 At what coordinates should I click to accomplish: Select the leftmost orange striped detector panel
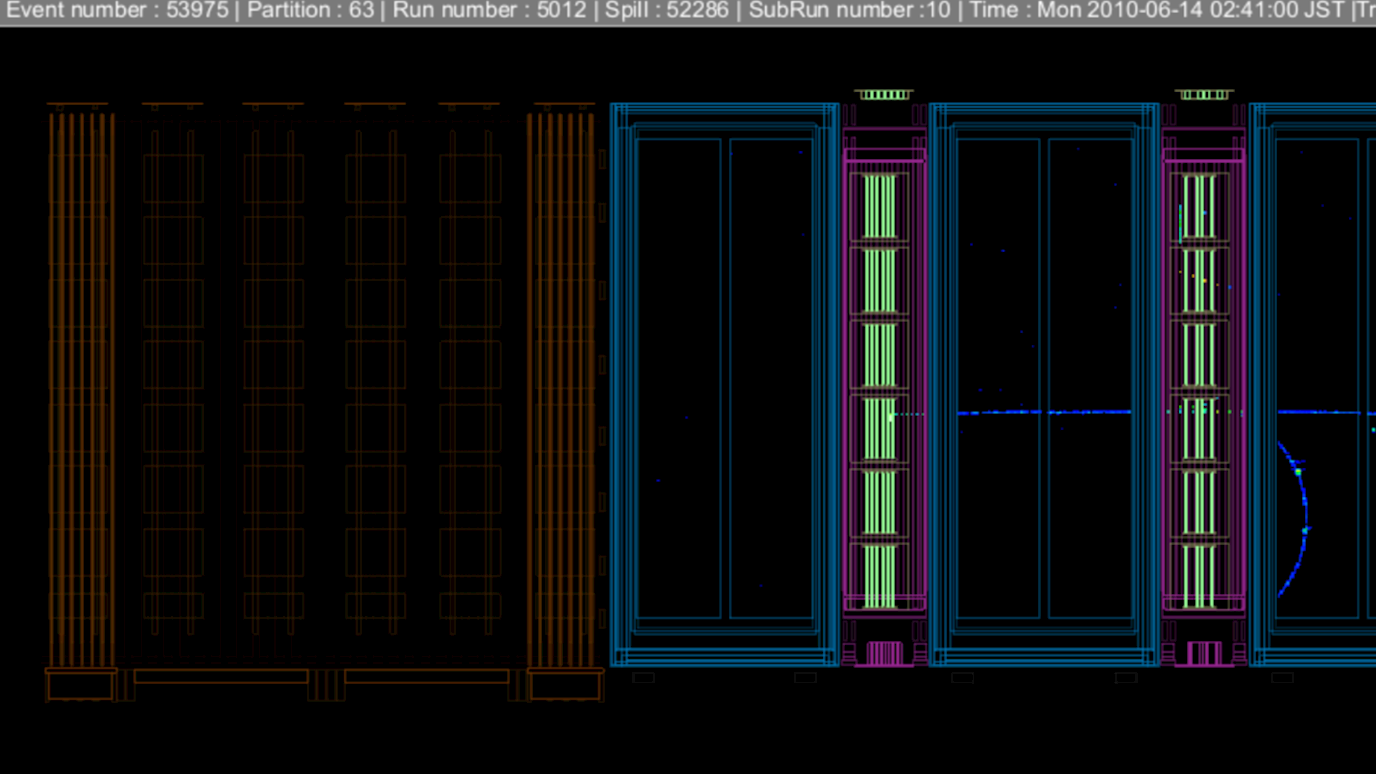tap(81, 390)
